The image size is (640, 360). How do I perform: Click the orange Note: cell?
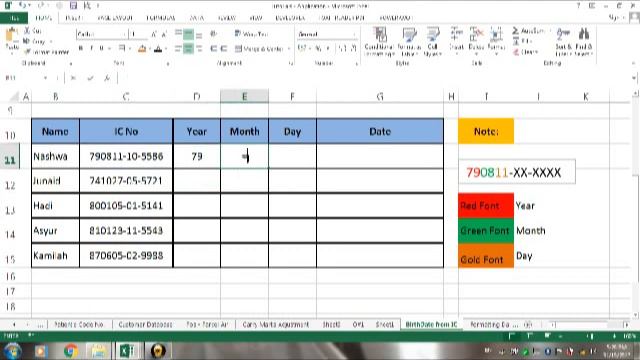[486, 131]
